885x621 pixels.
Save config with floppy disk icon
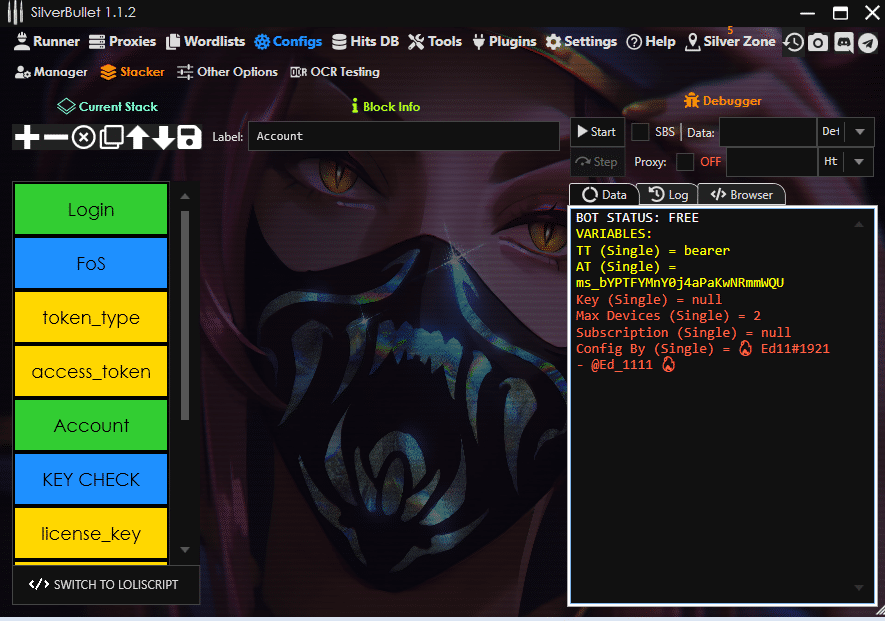(189, 137)
